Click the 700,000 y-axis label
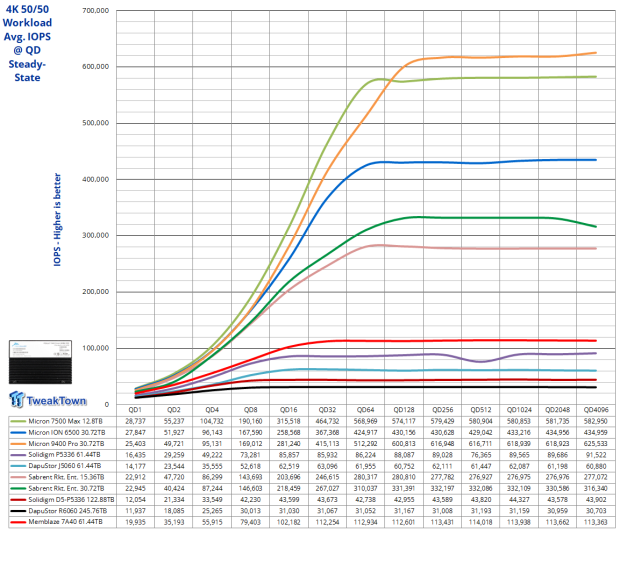Screen dimensions: 620x568 pyautogui.click(x=95, y=11)
